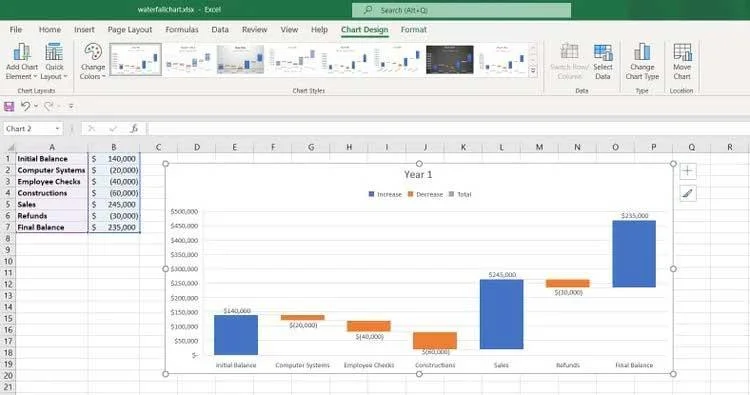Select the first chart style thumbnail
This screenshot has width=750, height=395.
136,59
